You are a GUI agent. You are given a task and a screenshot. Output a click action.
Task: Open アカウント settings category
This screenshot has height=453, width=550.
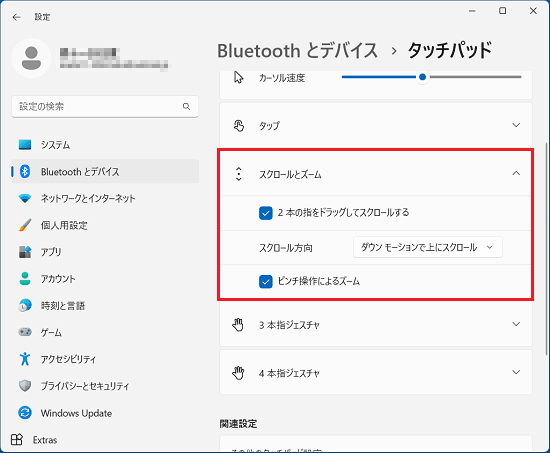(105, 279)
